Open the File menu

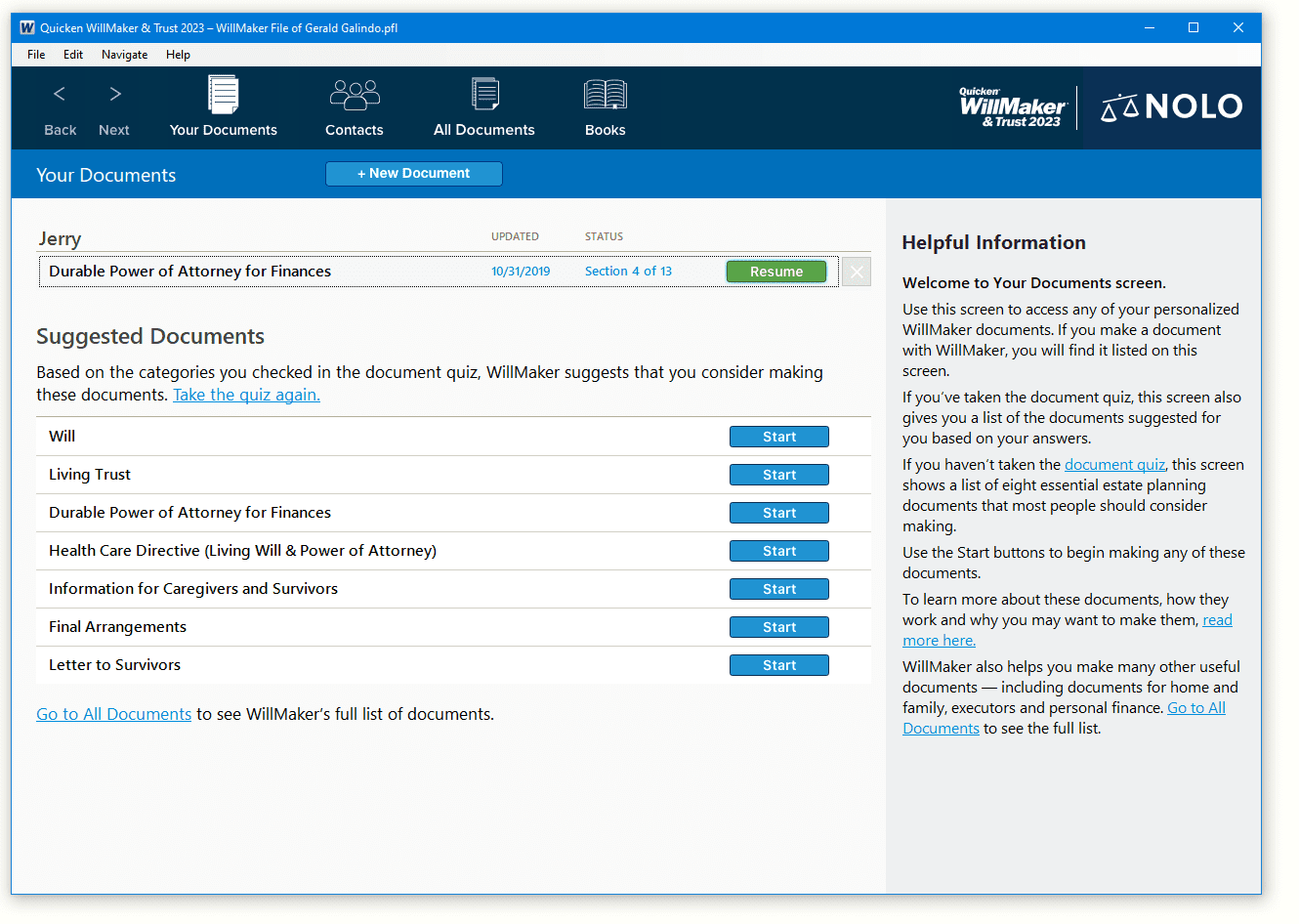click(35, 55)
